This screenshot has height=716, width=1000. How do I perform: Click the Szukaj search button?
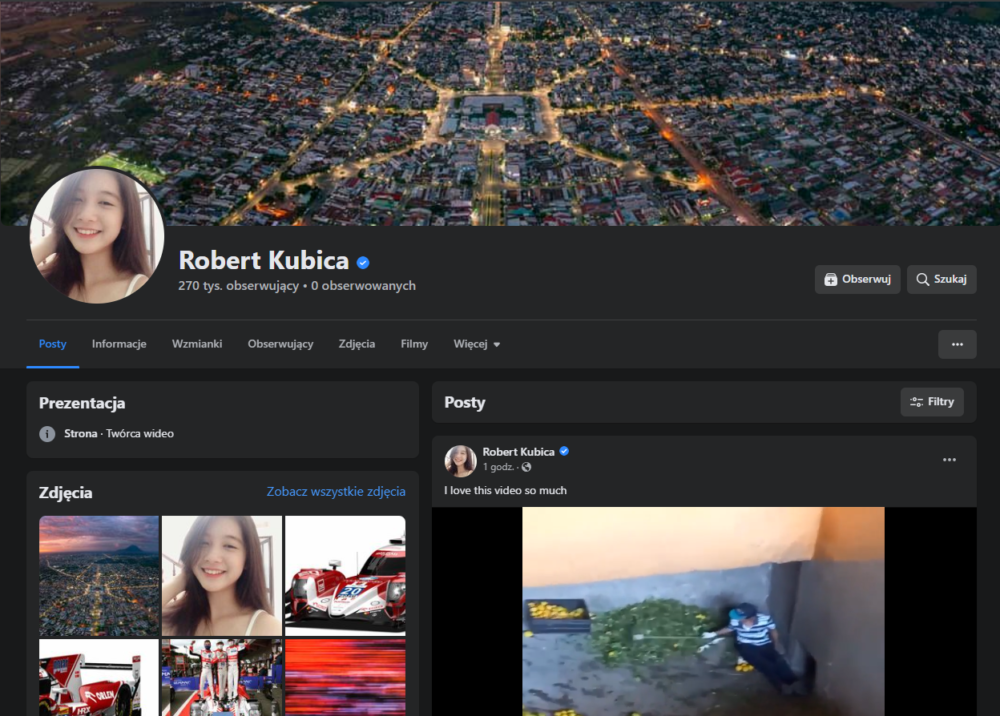[941, 279]
